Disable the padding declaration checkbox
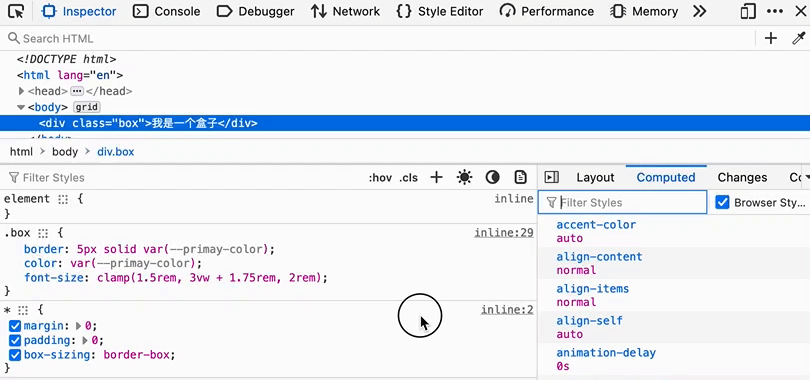The image size is (810, 380). click(14, 340)
